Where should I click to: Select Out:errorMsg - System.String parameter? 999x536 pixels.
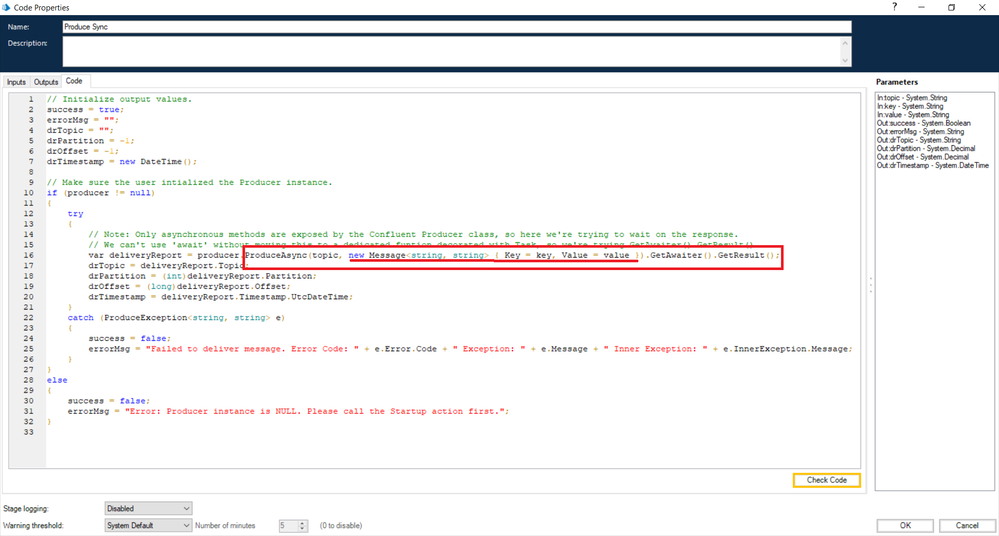pyautogui.click(x=920, y=131)
